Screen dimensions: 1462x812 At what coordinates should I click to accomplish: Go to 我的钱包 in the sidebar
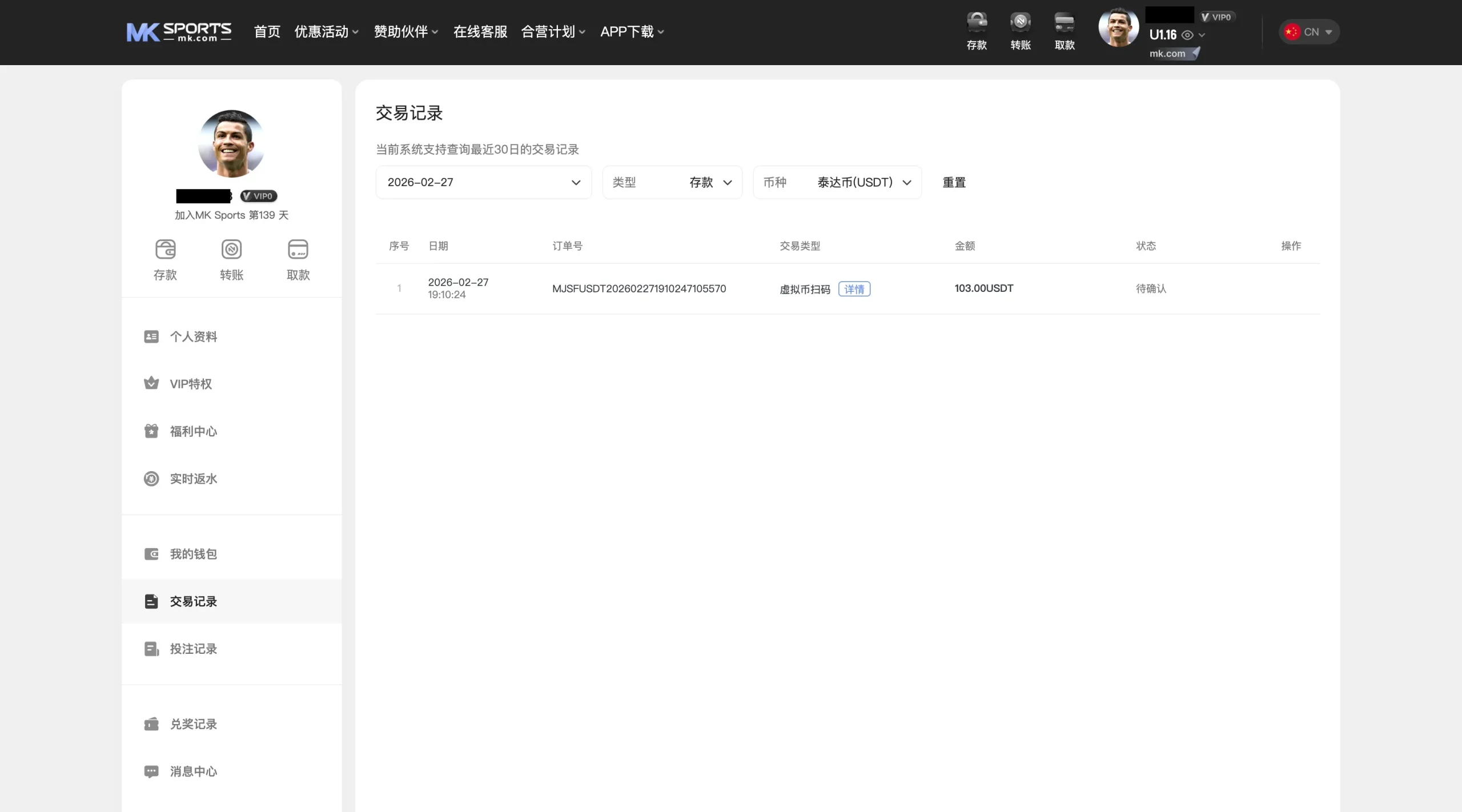(193, 554)
